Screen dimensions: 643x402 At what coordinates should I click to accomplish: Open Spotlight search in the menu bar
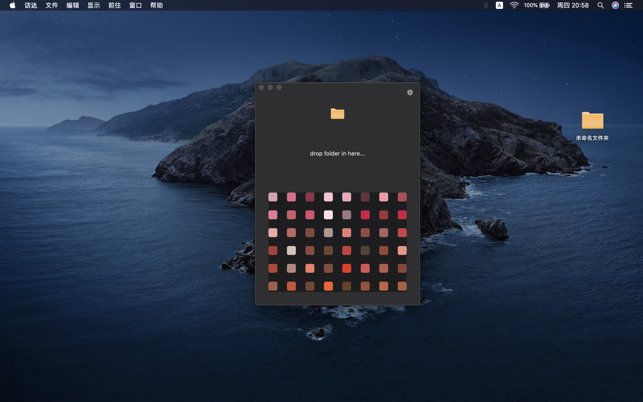click(600, 5)
